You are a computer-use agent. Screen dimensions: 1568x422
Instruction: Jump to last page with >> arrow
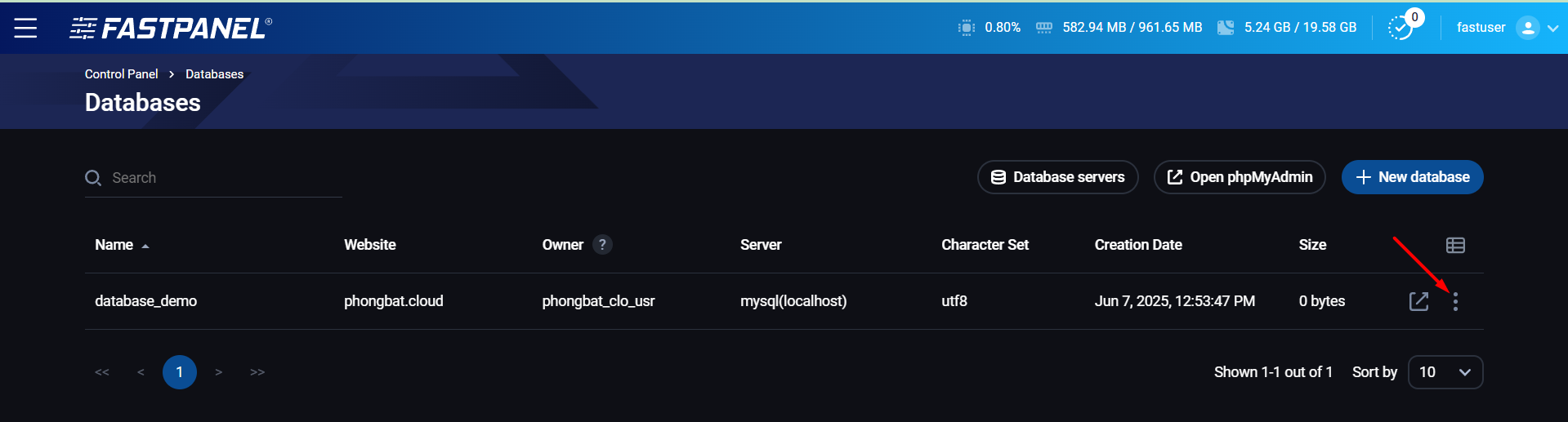257,372
